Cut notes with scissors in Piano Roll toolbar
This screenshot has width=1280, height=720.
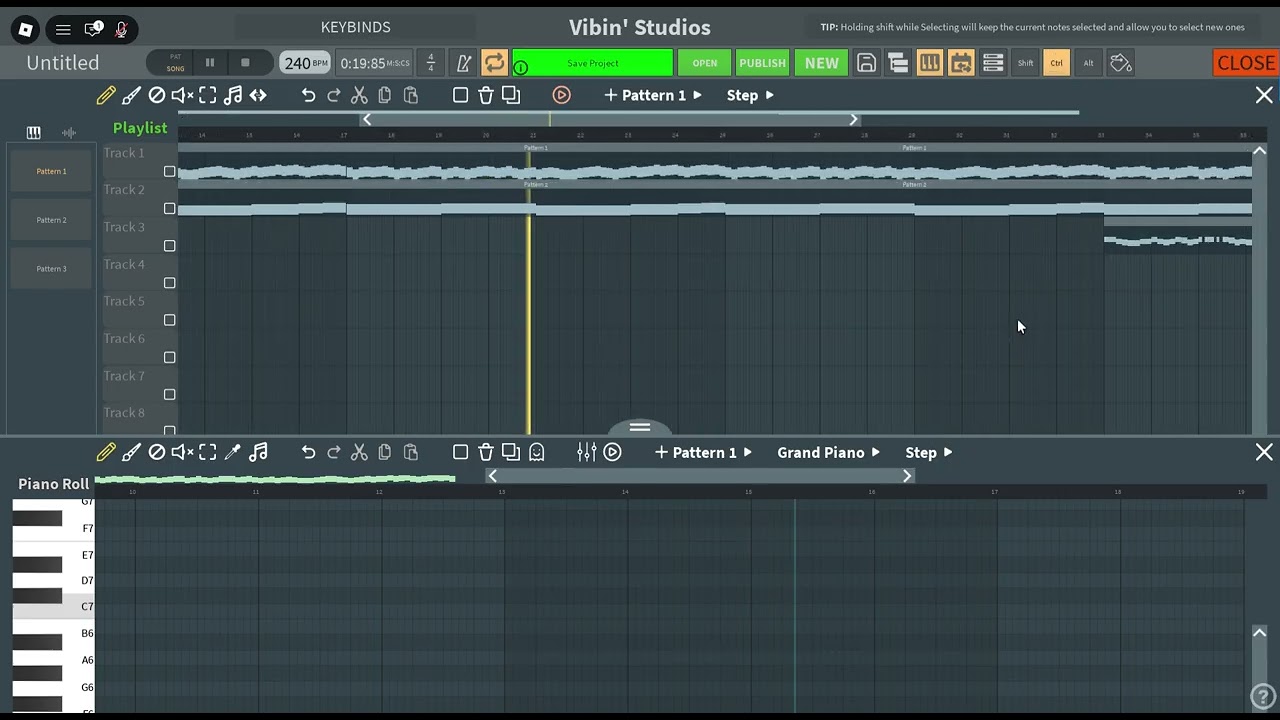pos(359,452)
